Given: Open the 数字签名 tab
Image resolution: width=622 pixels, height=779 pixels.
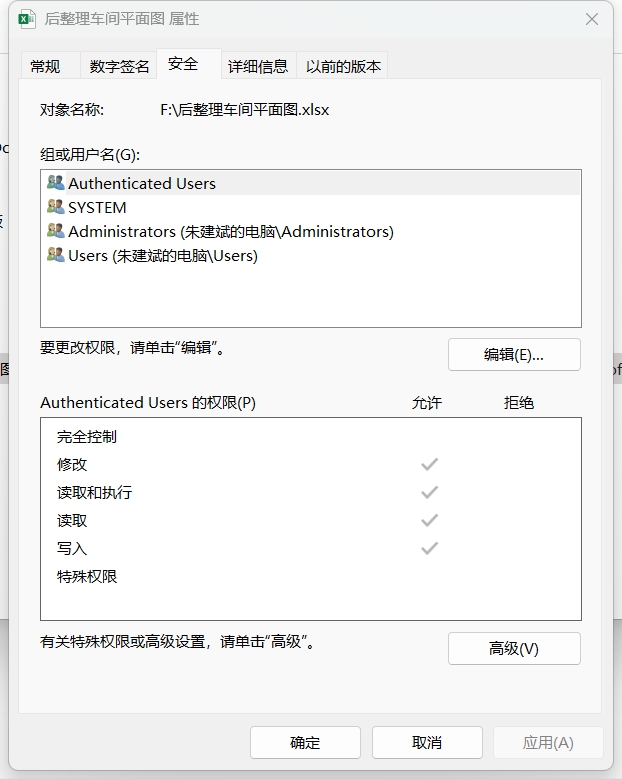Looking at the screenshot, I should [x=119, y=66].
